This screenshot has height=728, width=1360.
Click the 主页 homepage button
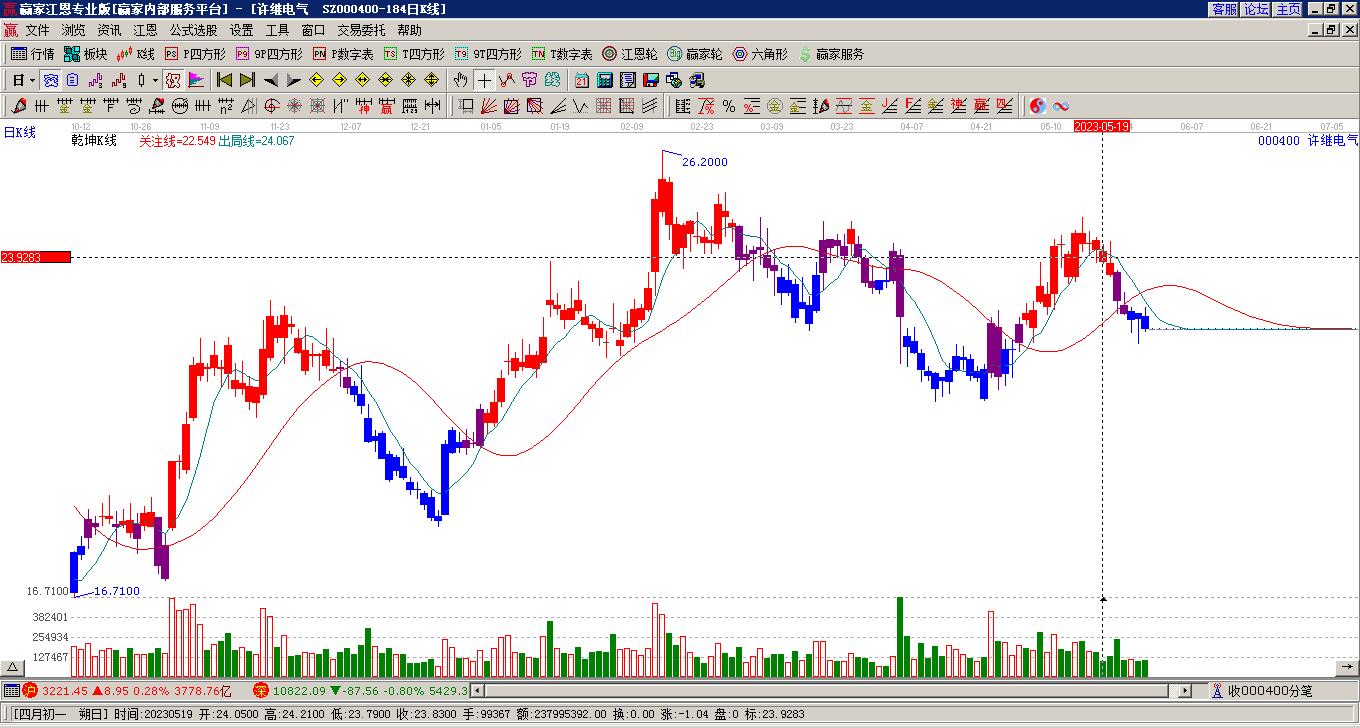pos(1289,9)
